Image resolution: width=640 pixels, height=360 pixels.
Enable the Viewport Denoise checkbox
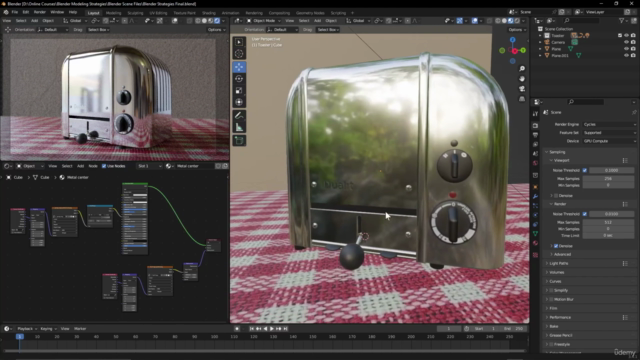pos(556,196)
